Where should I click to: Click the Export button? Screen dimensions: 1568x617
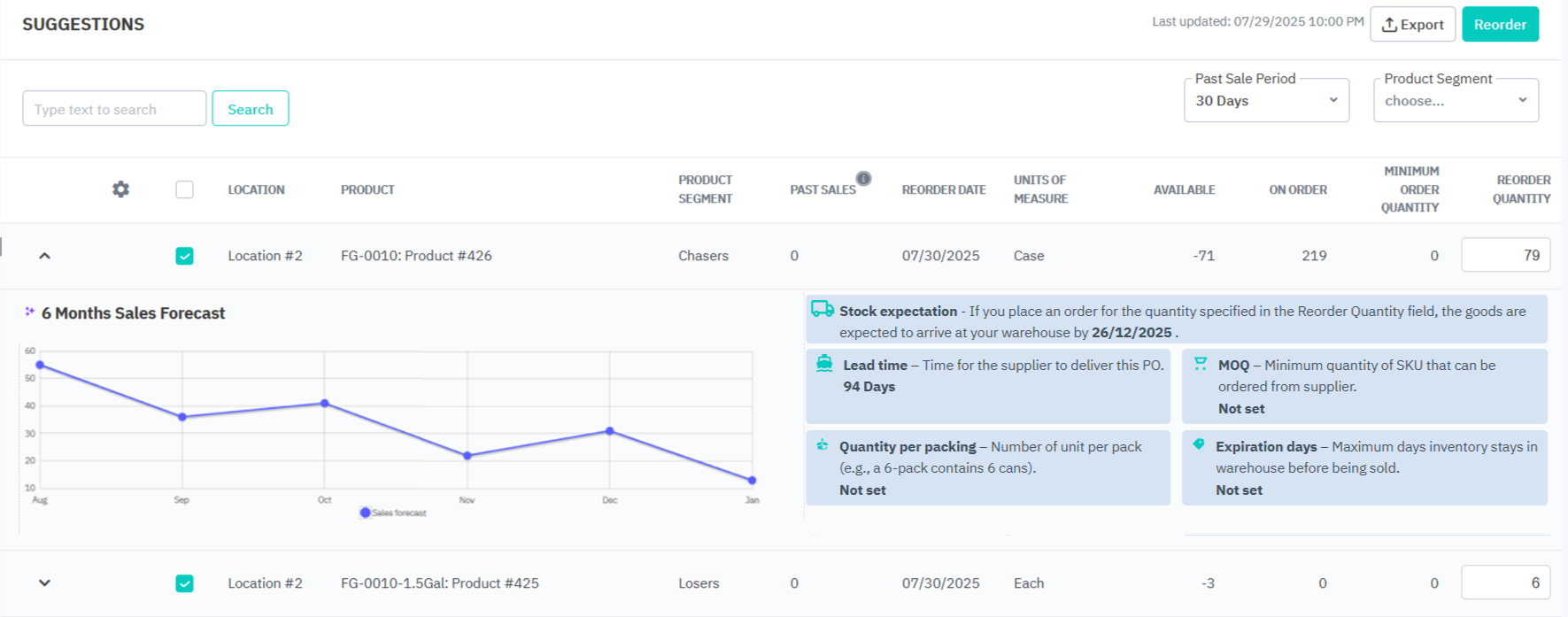point(1412,25)
